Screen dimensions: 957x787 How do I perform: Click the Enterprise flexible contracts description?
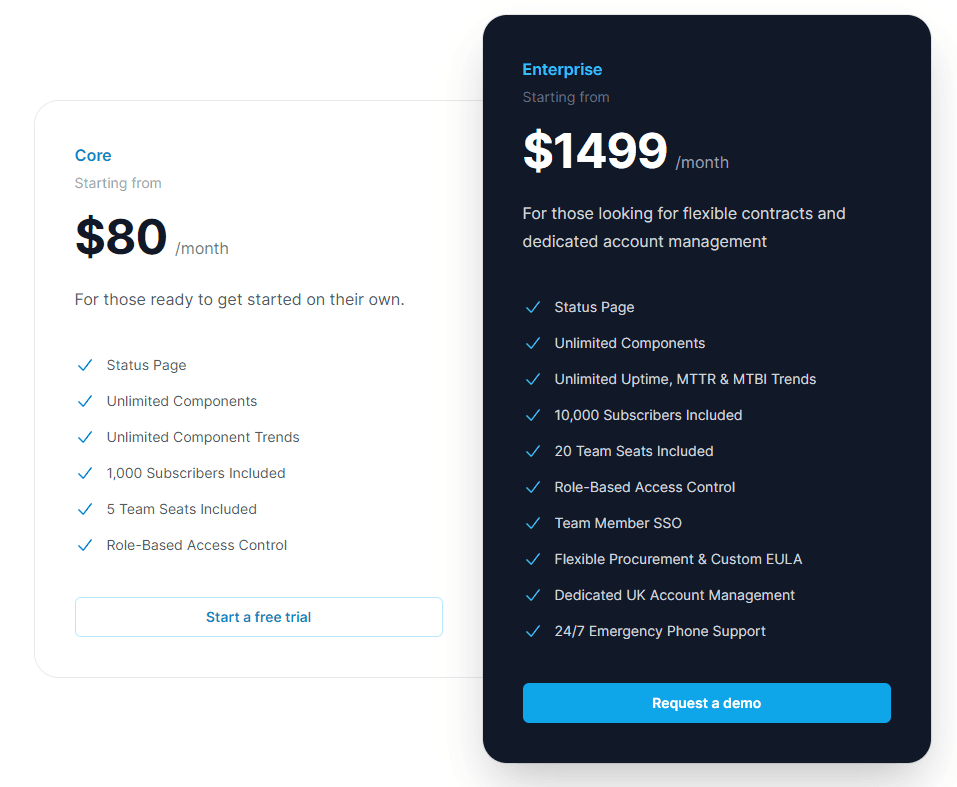point(684,227)
